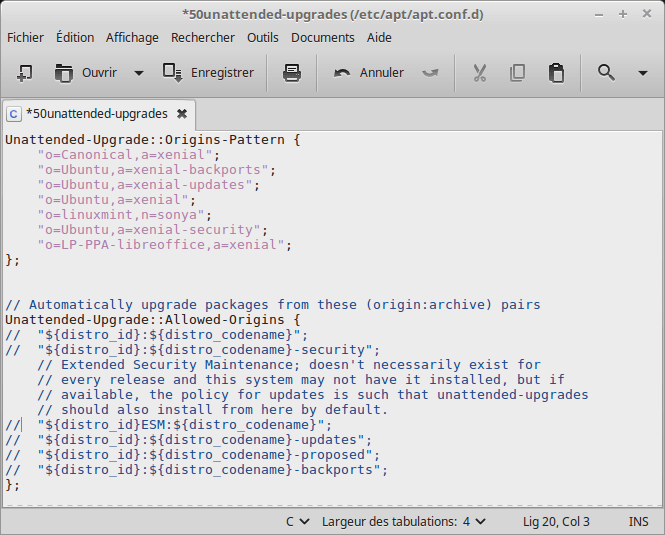Minimize the editor window
Image resolution: width=665 pixels, height=535 pixels.
tap(599, 15)
